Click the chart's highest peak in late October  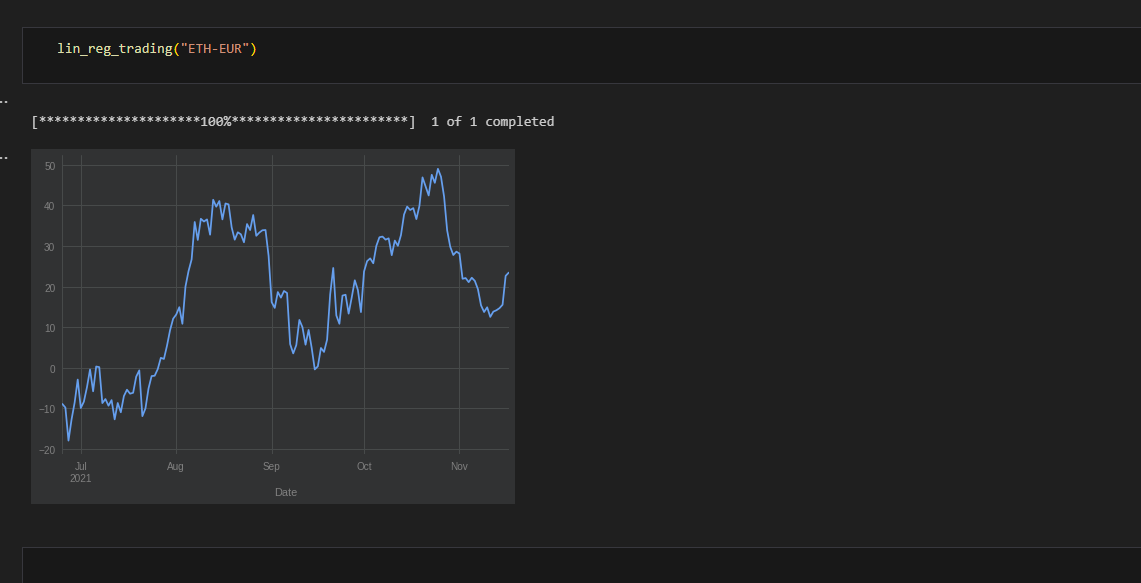[437, 170]
